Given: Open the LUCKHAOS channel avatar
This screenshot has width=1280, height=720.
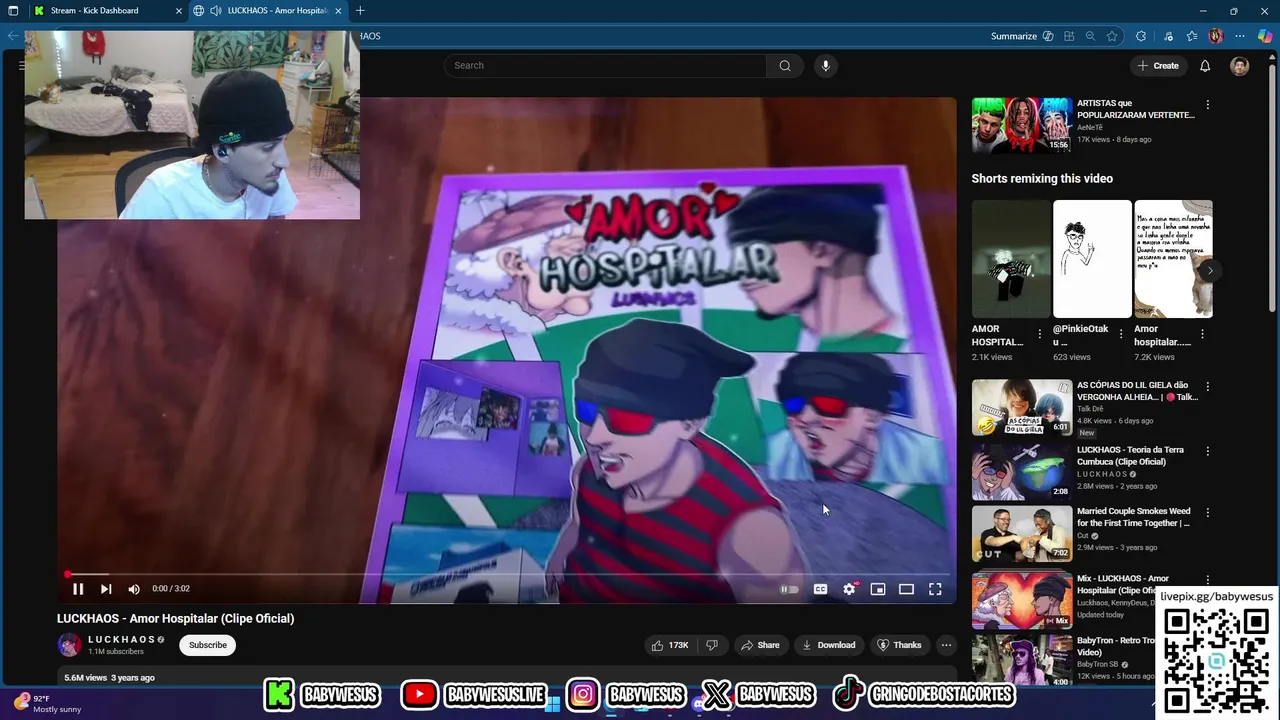Looking at the screenshot, I should [x=69, y=645].
